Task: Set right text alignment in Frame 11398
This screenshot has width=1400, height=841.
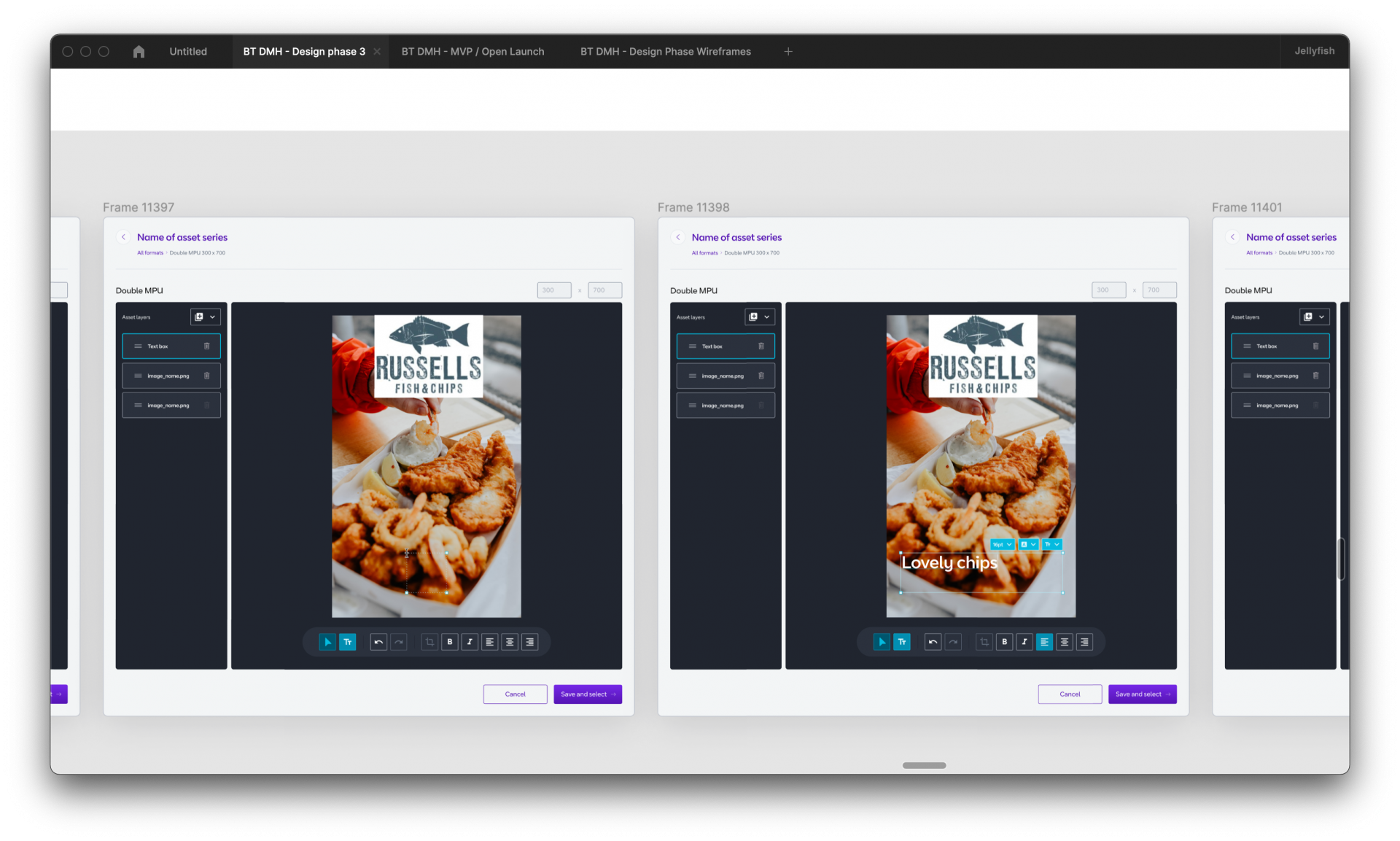Action: (x=1084, y=642)
